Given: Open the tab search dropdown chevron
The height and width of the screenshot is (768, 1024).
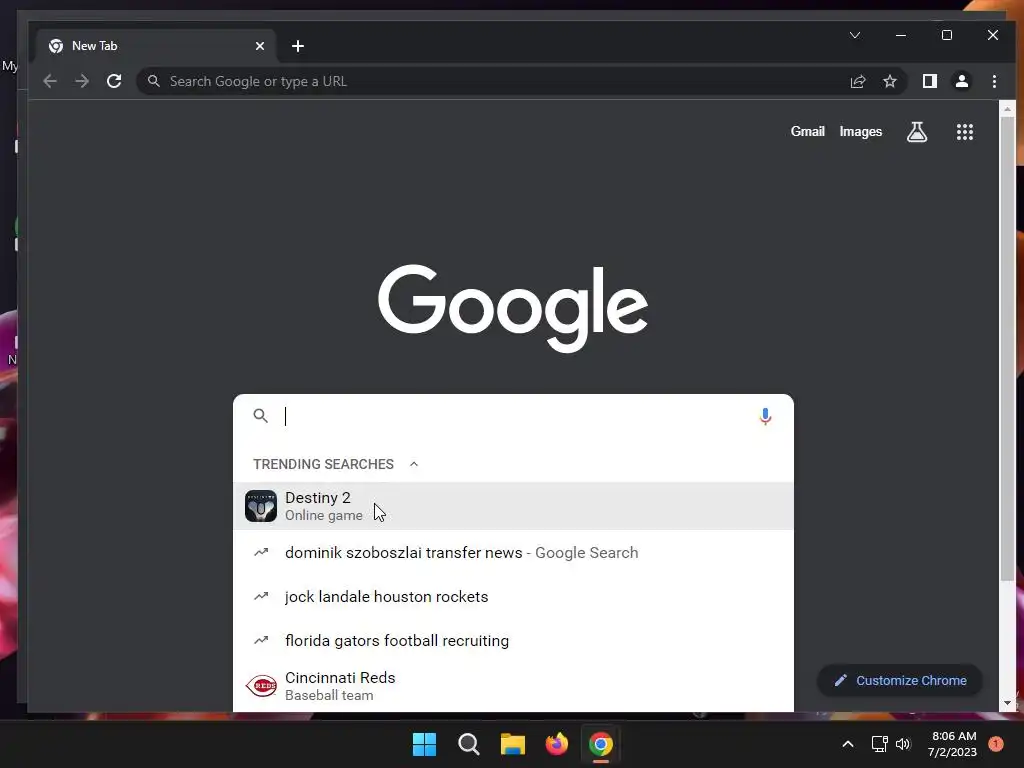Looking at the screenshot, I should pyautogui.click(x=854, y=35).
